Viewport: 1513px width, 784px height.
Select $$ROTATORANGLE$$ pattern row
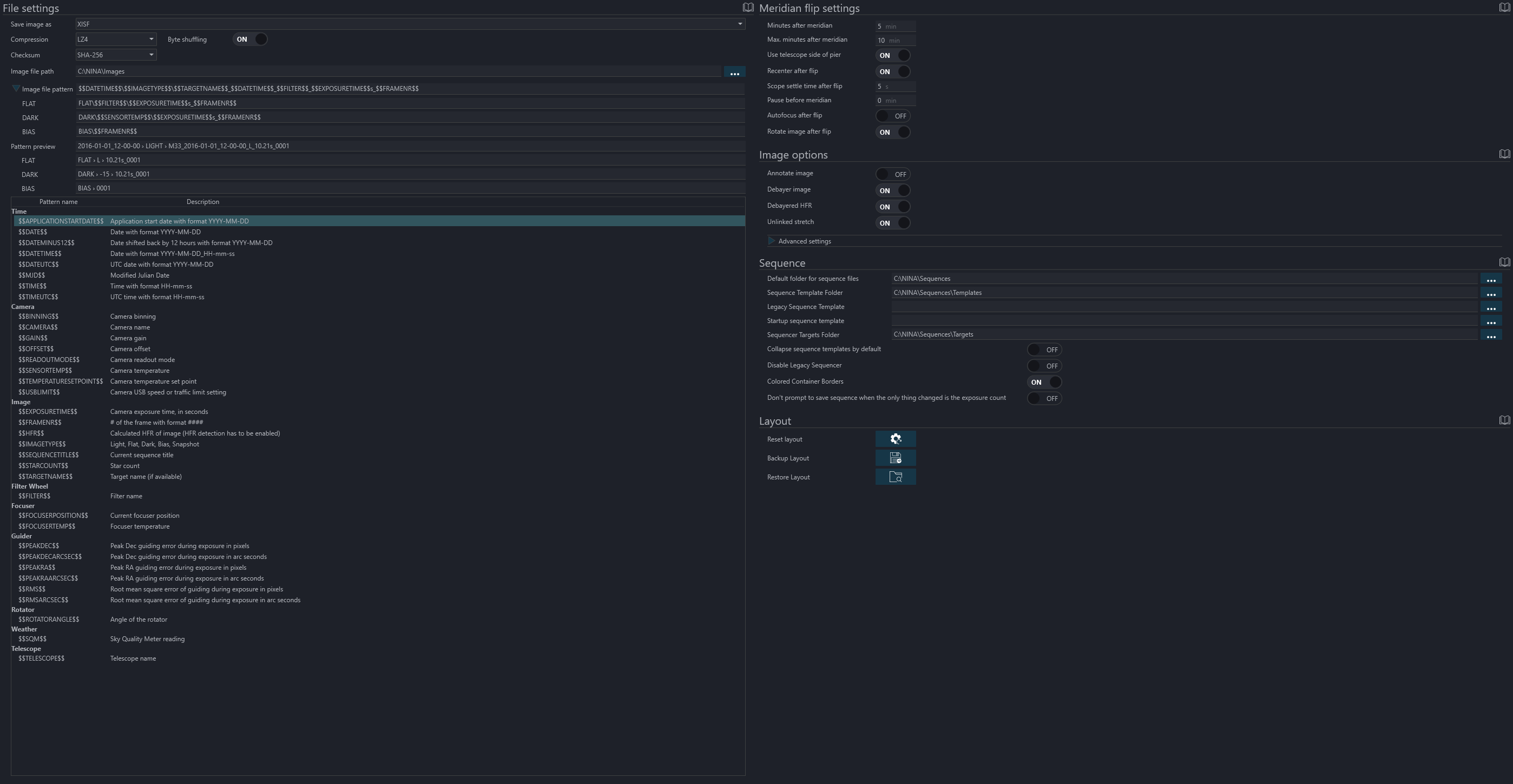tap(379, 620)
